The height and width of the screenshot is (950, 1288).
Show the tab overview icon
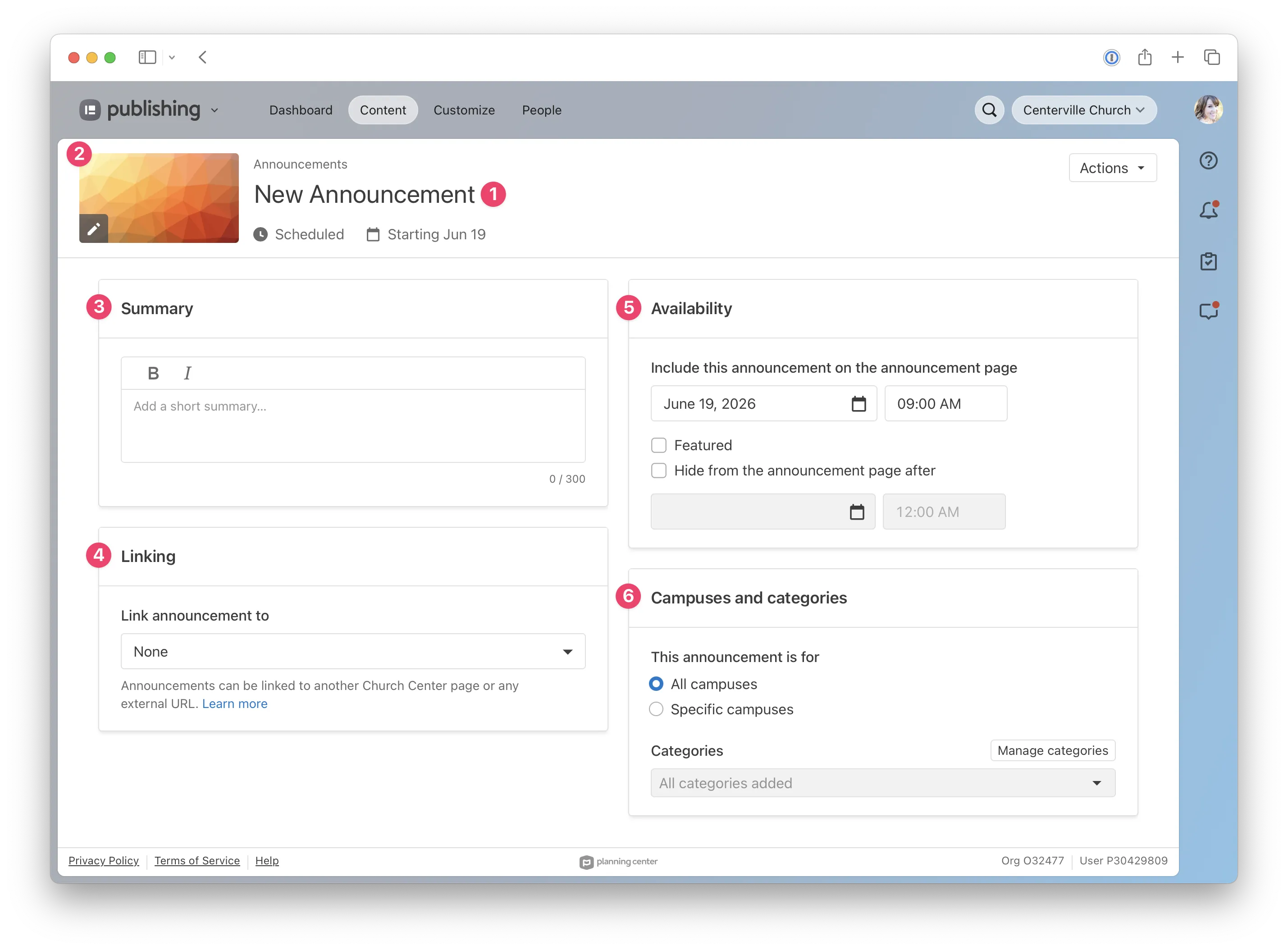tap(1211, 57)
